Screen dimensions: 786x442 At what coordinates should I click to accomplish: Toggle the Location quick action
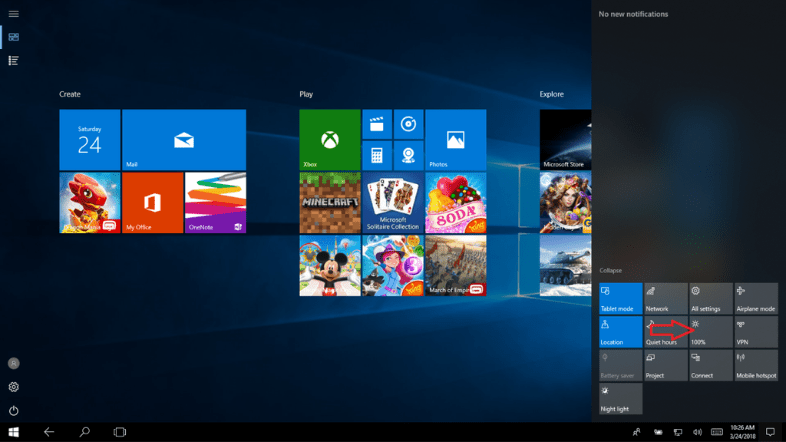[620, 332]
